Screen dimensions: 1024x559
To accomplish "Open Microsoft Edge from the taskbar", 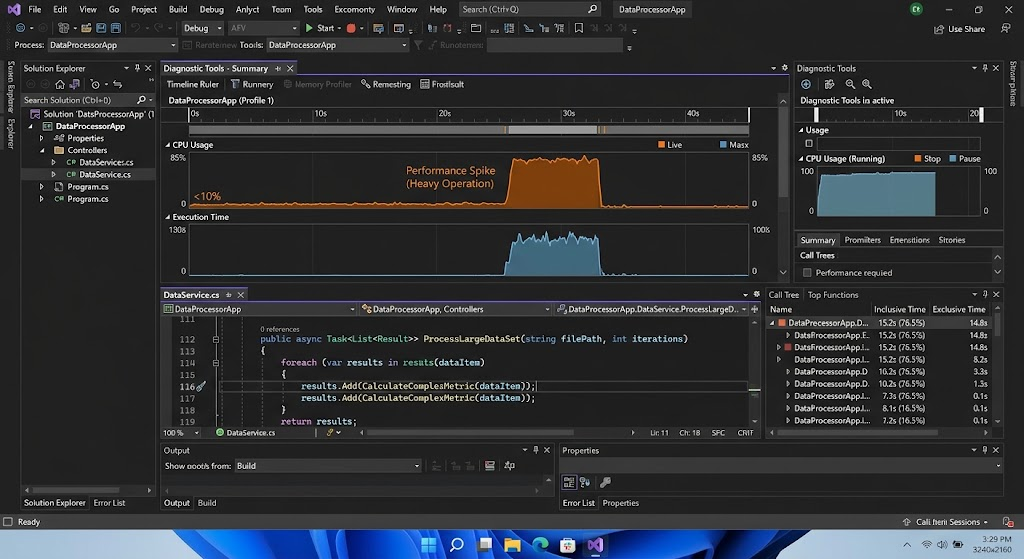I will 540,545.
